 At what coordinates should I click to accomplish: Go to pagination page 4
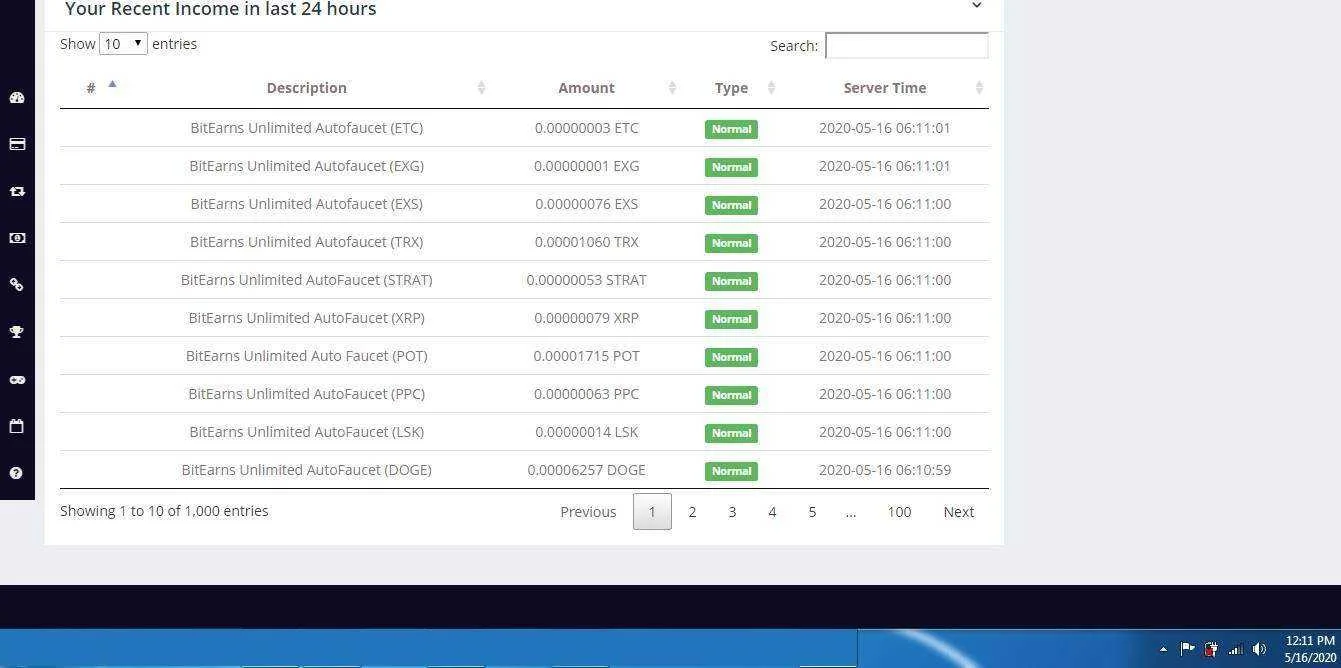772,512
